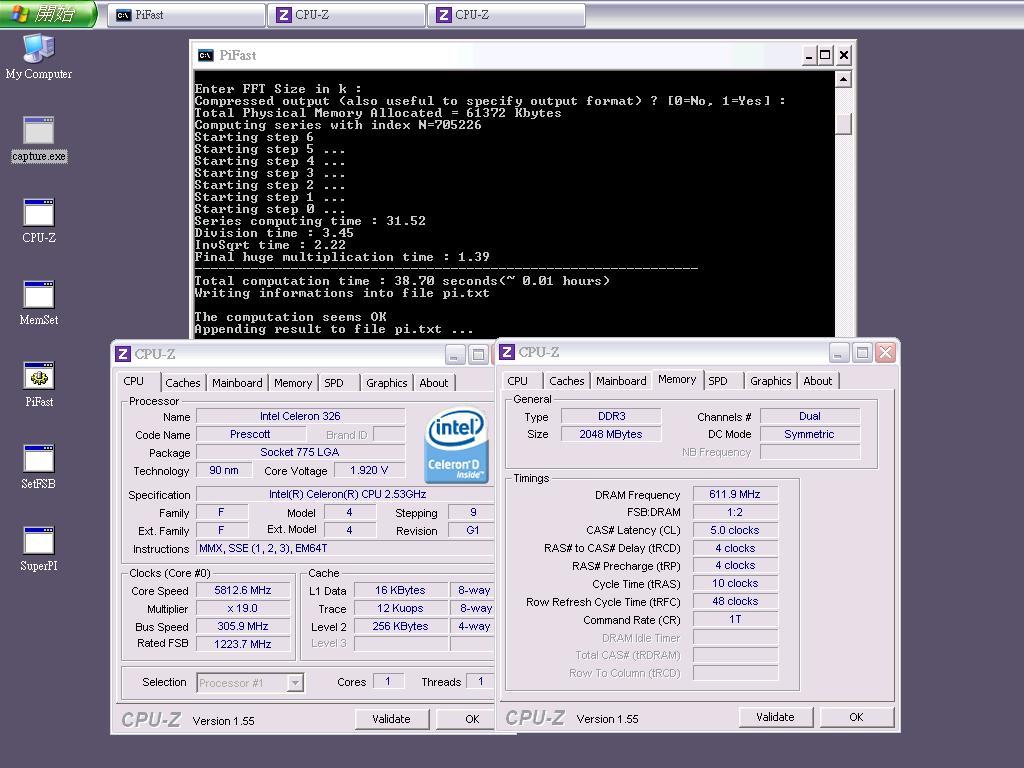Screen dimensions: 1024x768
Task: Open SPD tab in left CPU-Z window
Action: coord(334,383)
